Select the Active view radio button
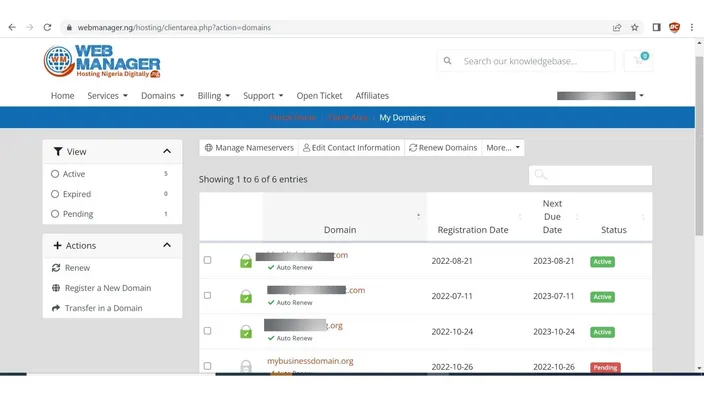 tap(55, 174)
